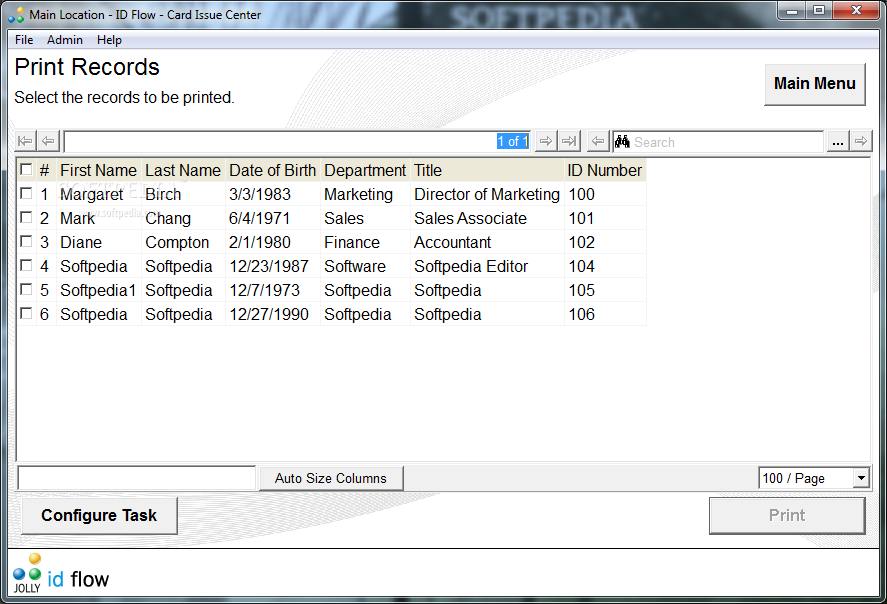Viewport: 887px width, 604px height.
Task: Click the Jolly id flow logo
Action: pos(61,574)
